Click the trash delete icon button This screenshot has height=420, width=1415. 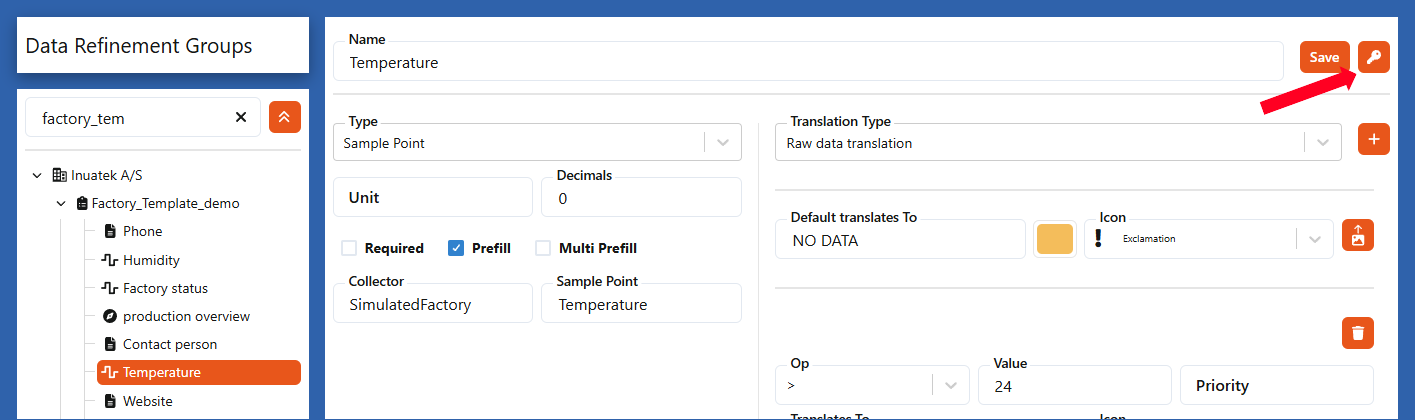point(1357,333)
